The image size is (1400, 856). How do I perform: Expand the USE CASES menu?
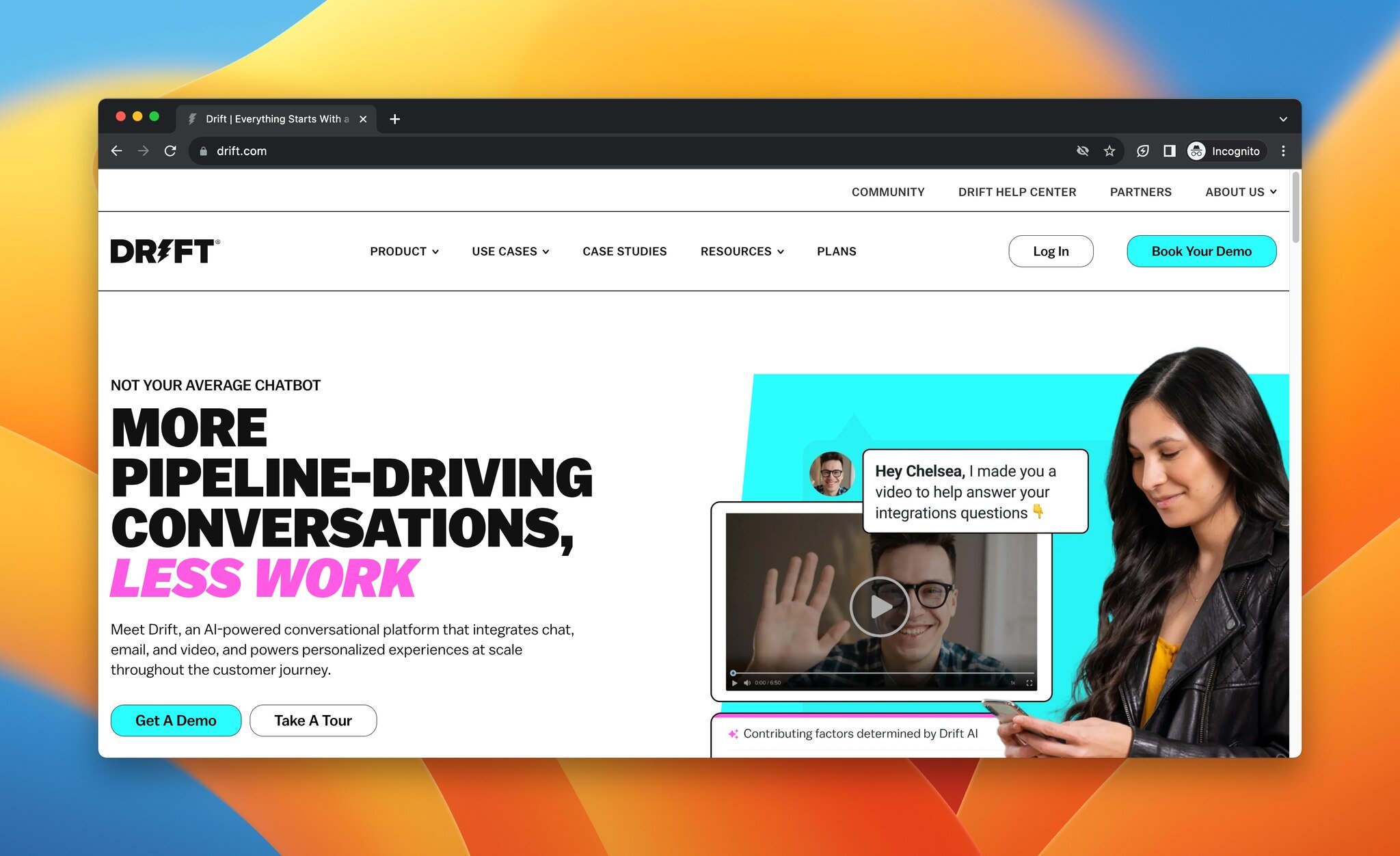[510, 252]
